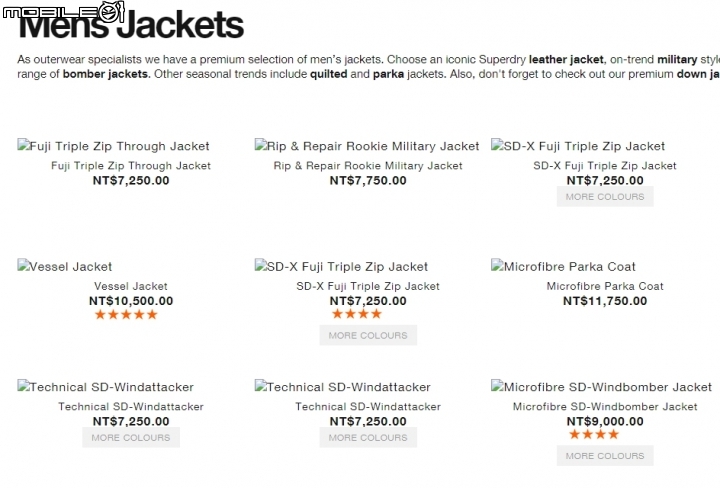This screenshot has height=488, width=720.
Task: Click the Mobile01 watermark logo
Action: coord(63,11)
